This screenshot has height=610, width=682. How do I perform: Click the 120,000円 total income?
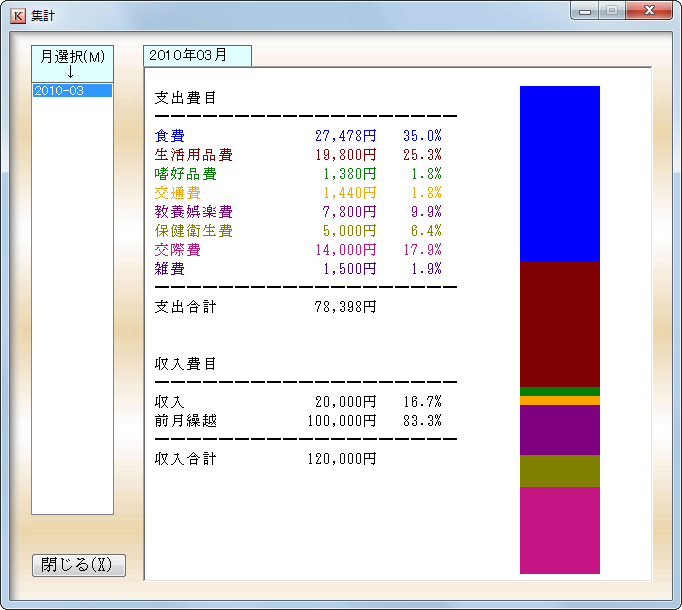pos(342,459)
